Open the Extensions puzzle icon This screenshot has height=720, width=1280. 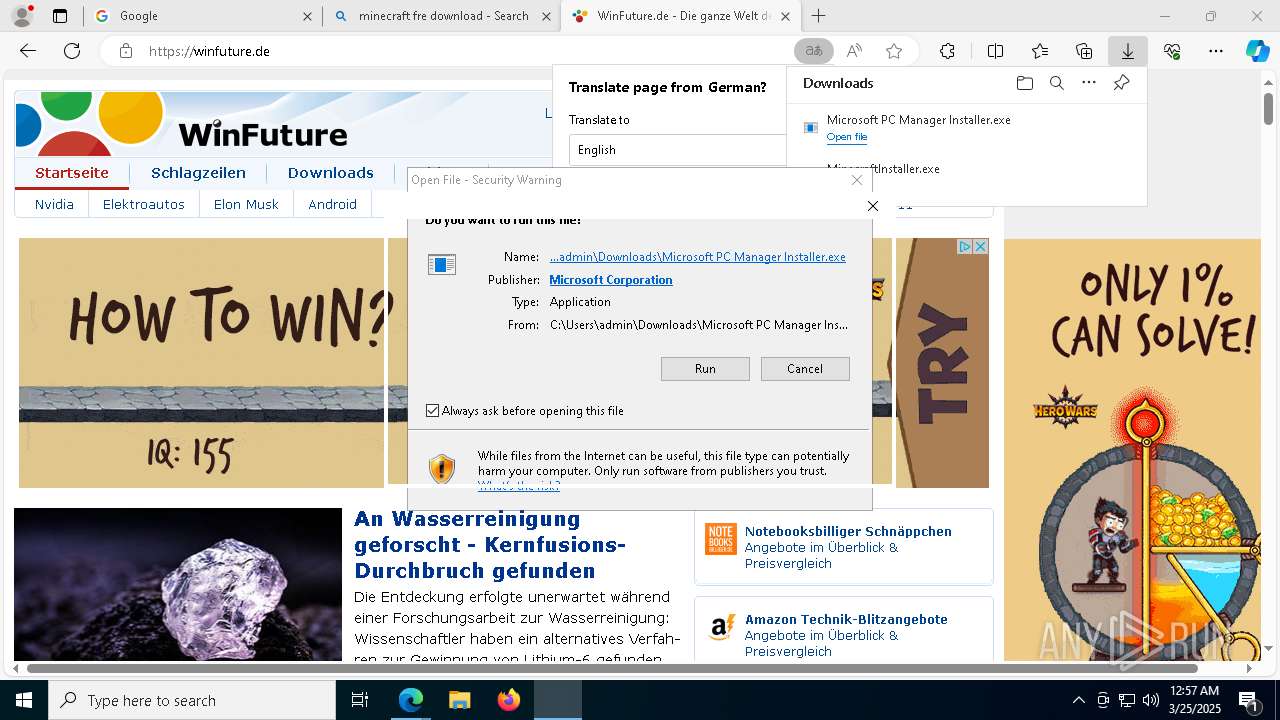pyautogui.click(x=947, y=51)
